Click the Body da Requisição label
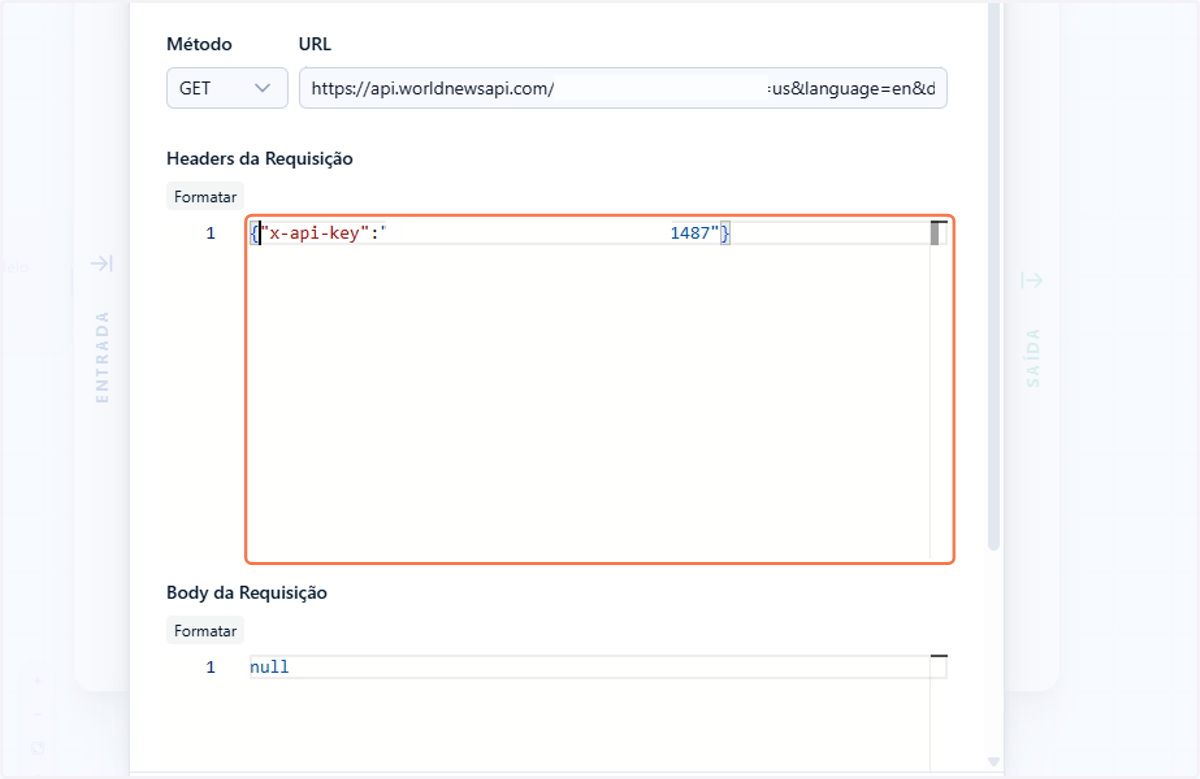The width and height of the screenshot is (1200, 779). 247,592
